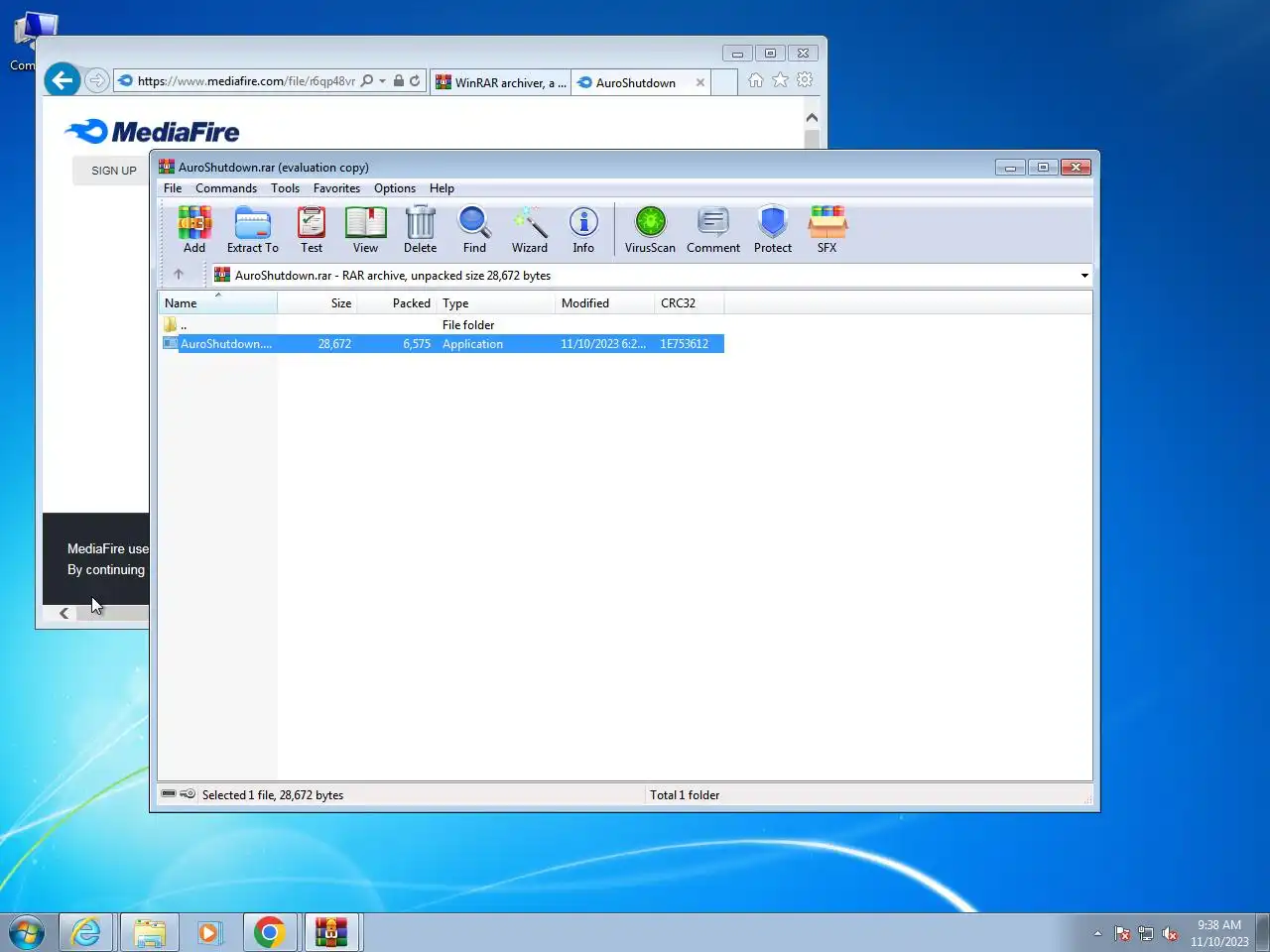Click browser back arrow button
Viewport: 1270px width, 952px height.
coord(63,80)
